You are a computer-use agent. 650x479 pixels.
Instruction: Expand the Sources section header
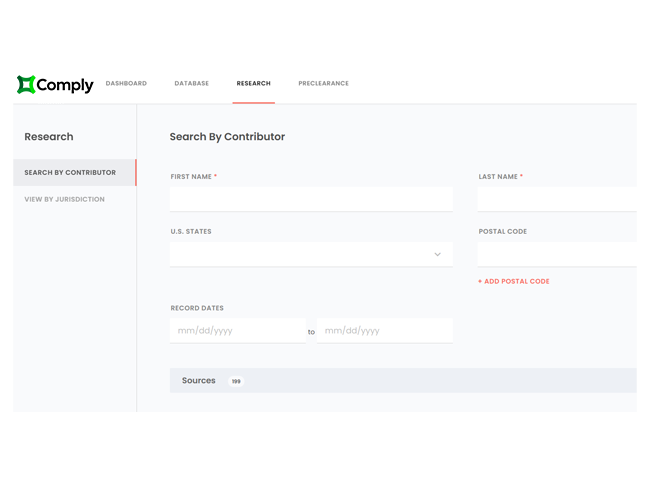pyautogui.click(x=199, y=381)
